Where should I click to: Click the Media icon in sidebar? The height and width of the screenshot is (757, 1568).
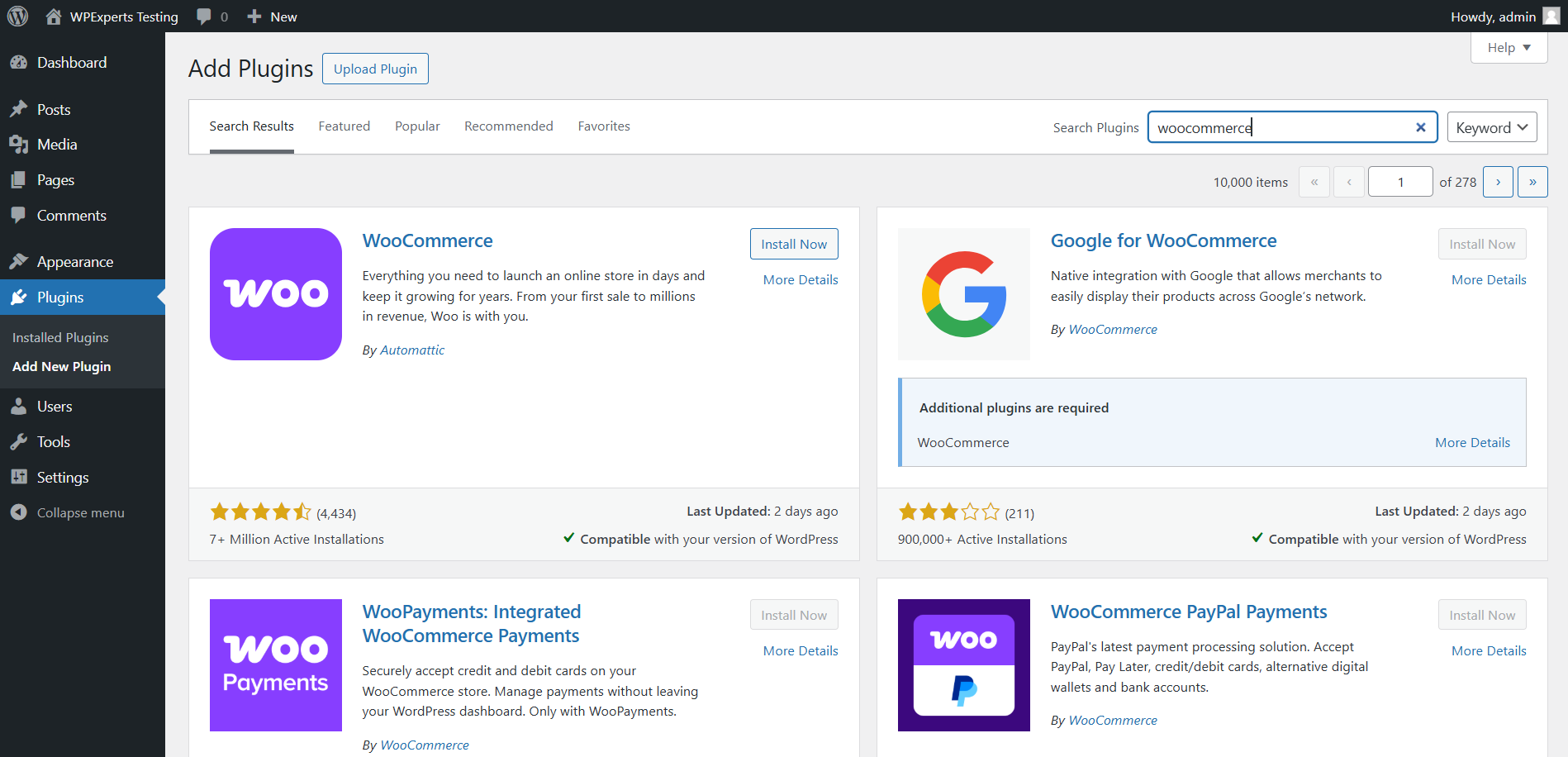click(x=18, y=145)
